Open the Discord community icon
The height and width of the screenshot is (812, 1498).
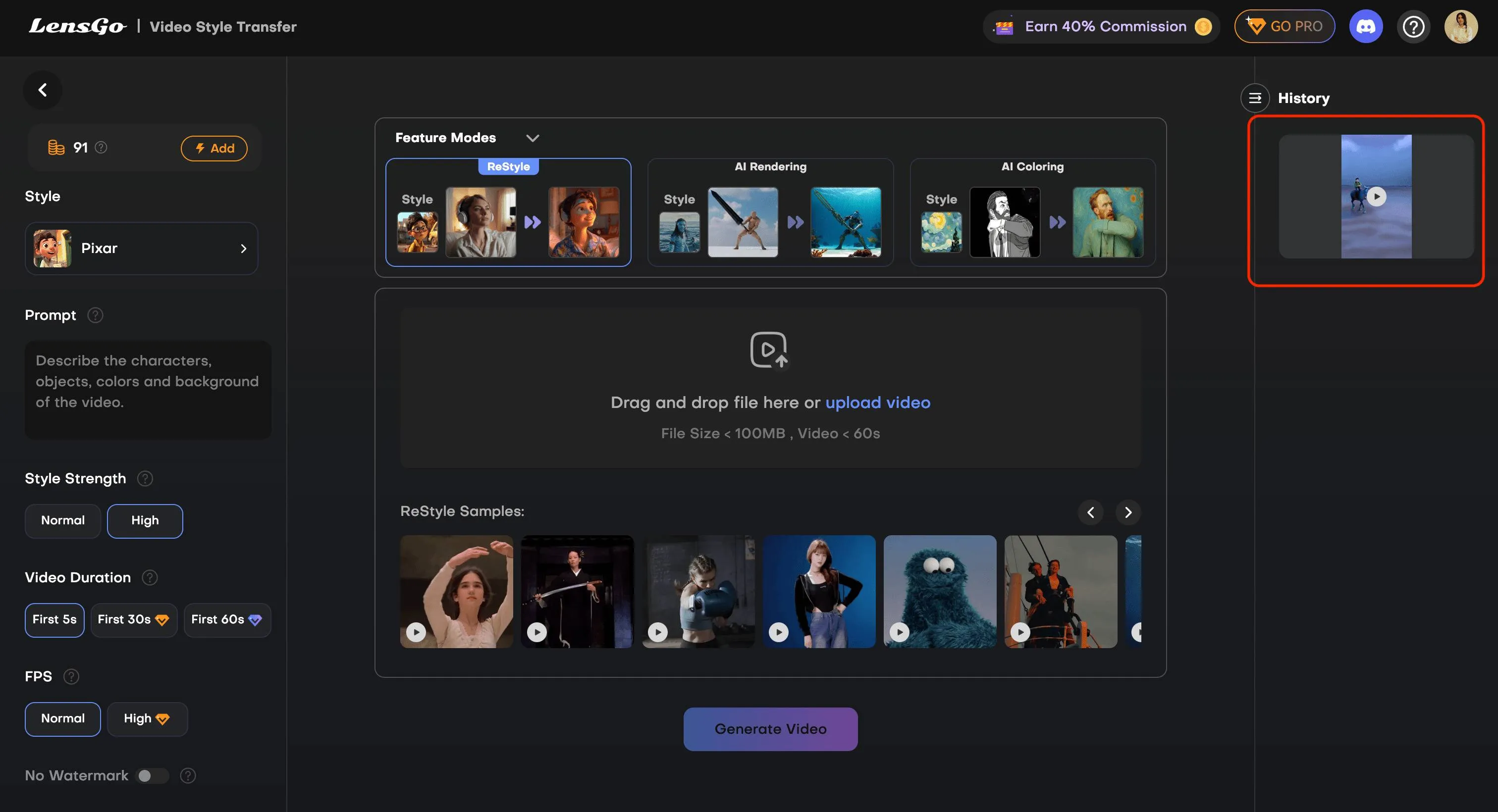tap(1365, 27)
